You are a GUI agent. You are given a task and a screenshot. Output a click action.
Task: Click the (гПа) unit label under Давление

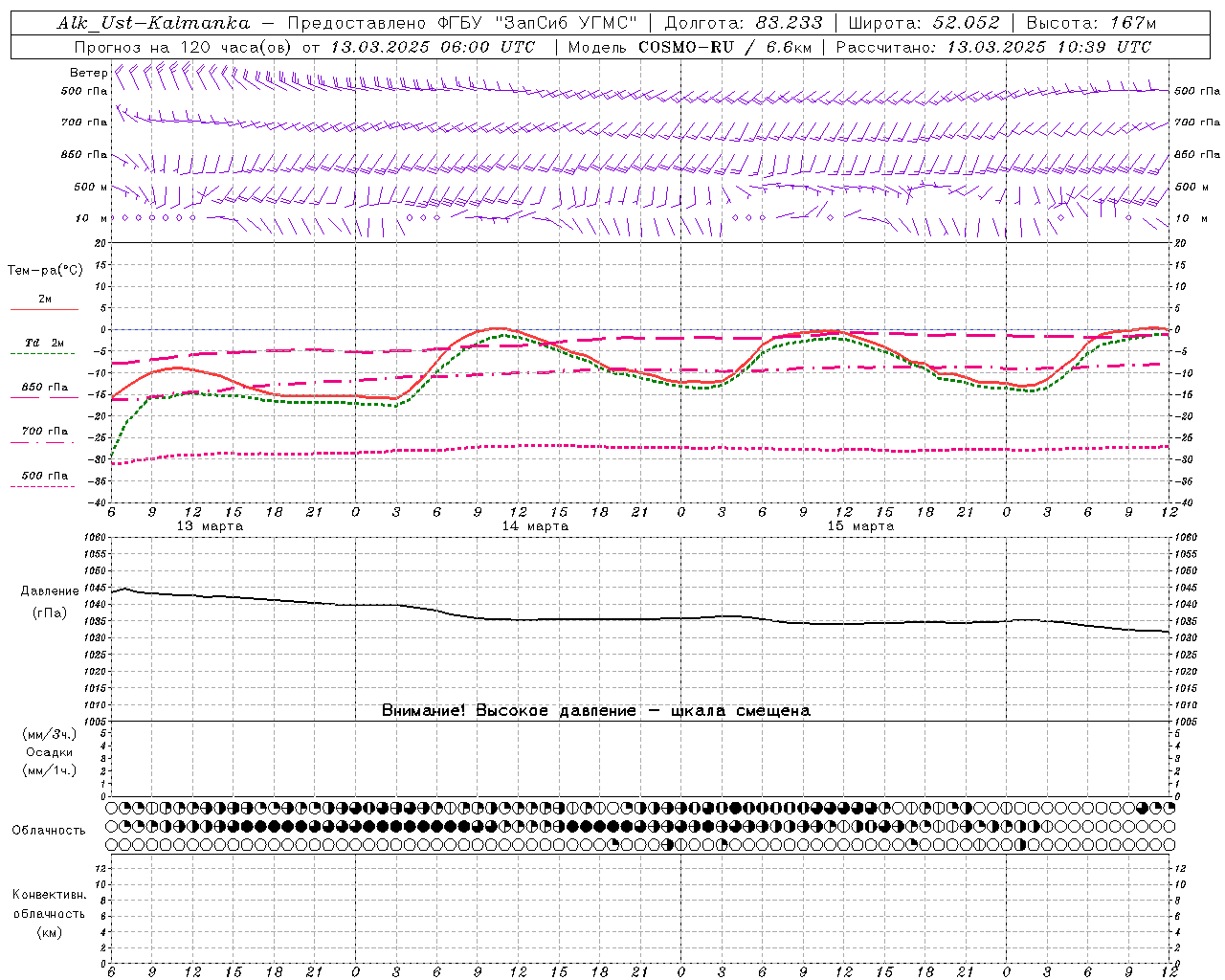(50, 612)
